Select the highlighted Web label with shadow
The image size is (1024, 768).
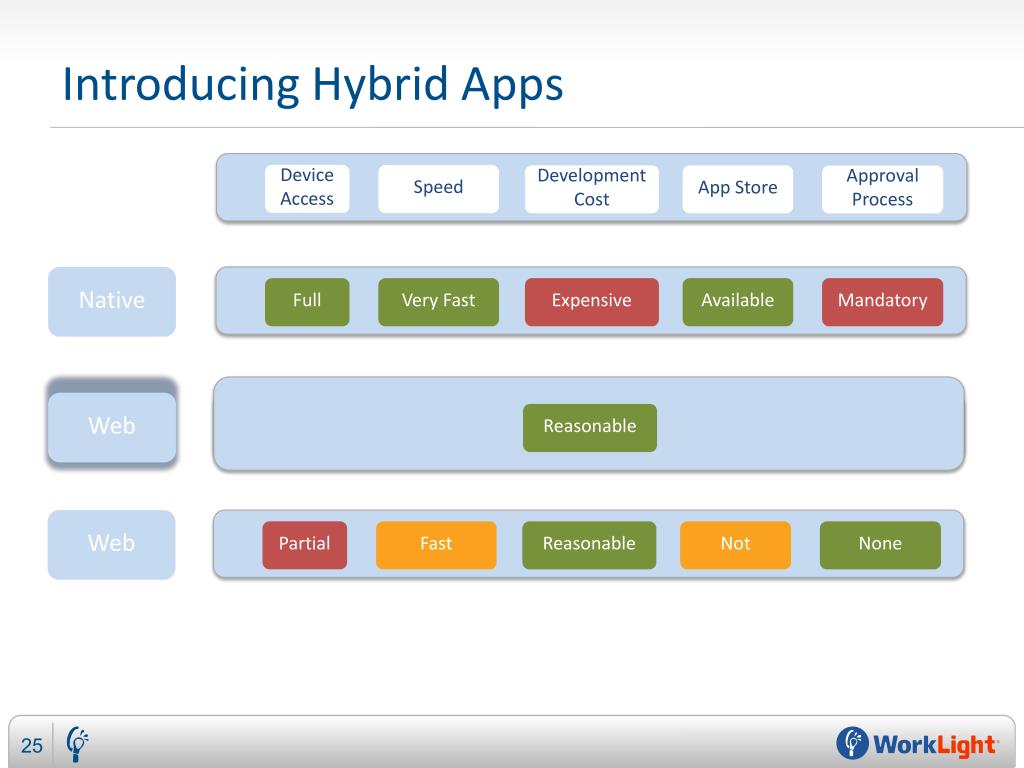(112, 426)
